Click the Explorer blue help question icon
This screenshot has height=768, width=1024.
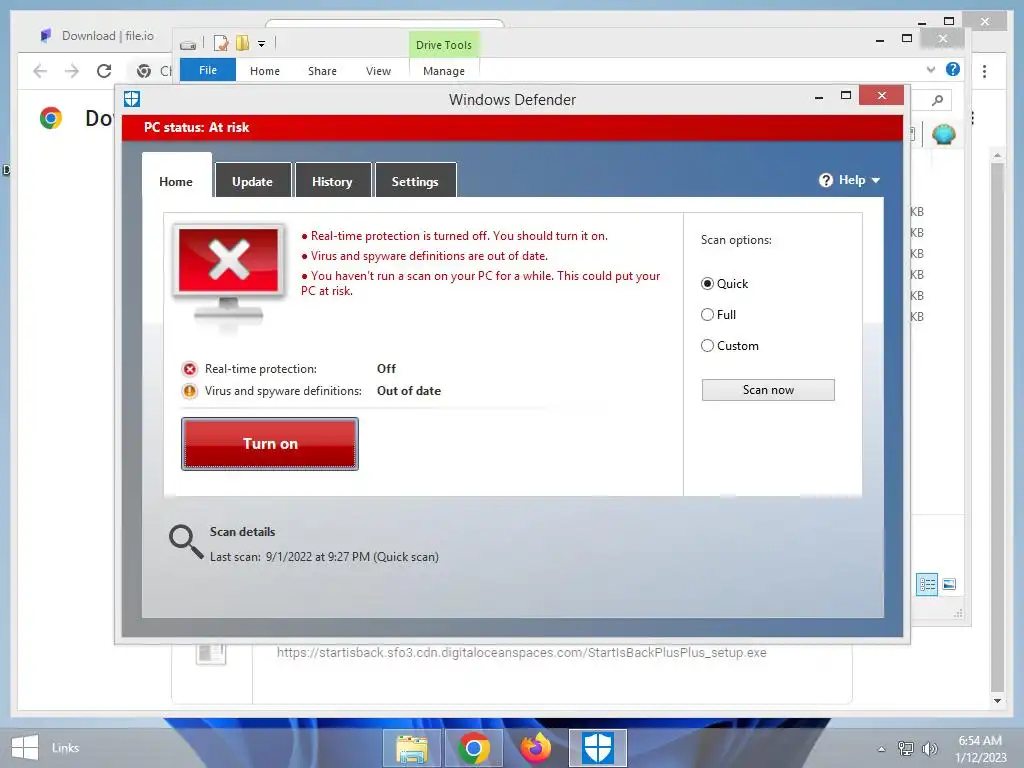(953, 69)
